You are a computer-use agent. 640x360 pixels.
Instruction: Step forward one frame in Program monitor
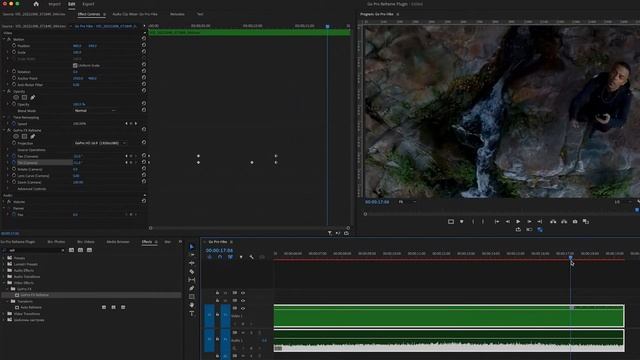[x=529, y=221]
